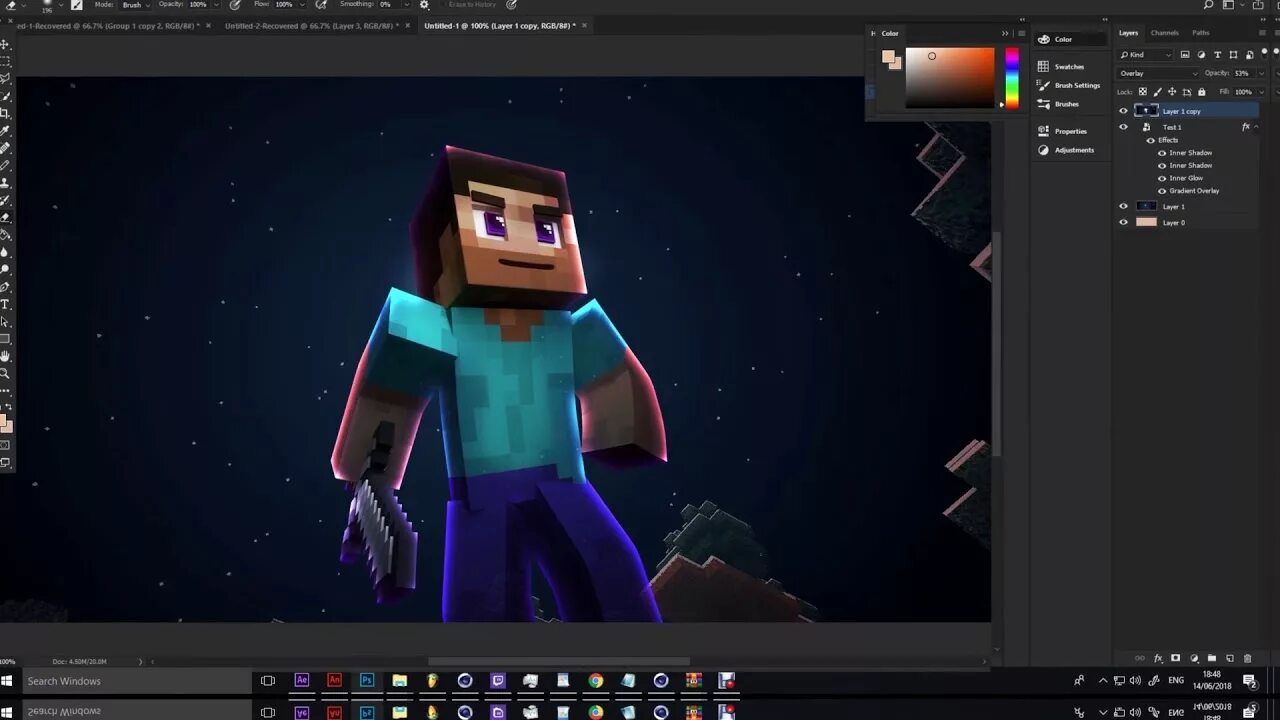The width and height of the screenshot is (1280, 720).
Task: Select the Zoom magnifier tool
Action: pos(5,373)
